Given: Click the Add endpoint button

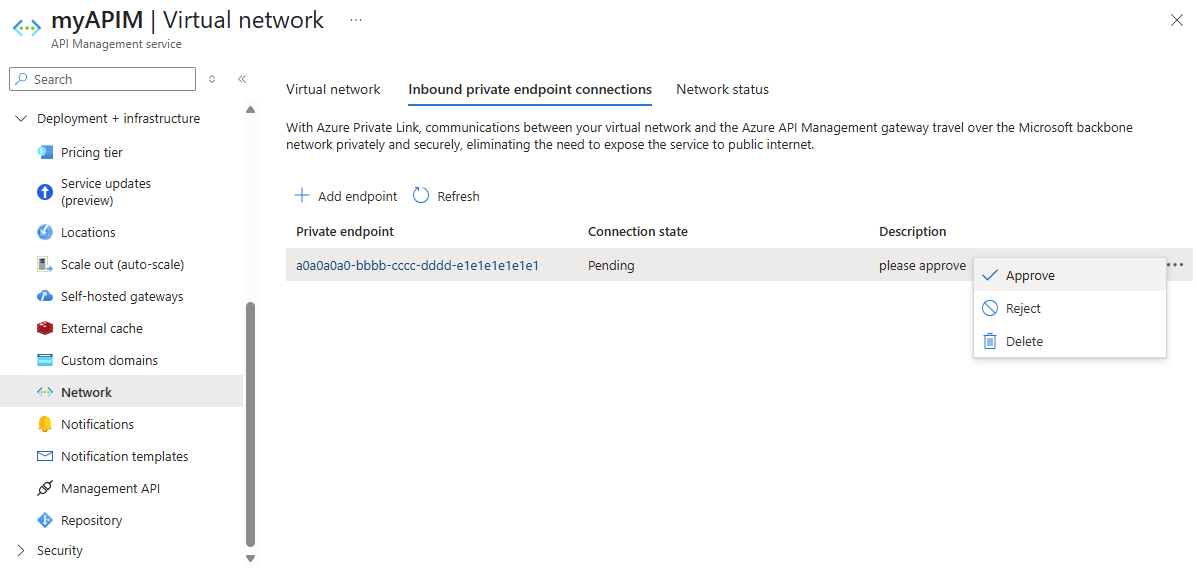Looking at the screenshot, I should [346, 196].
